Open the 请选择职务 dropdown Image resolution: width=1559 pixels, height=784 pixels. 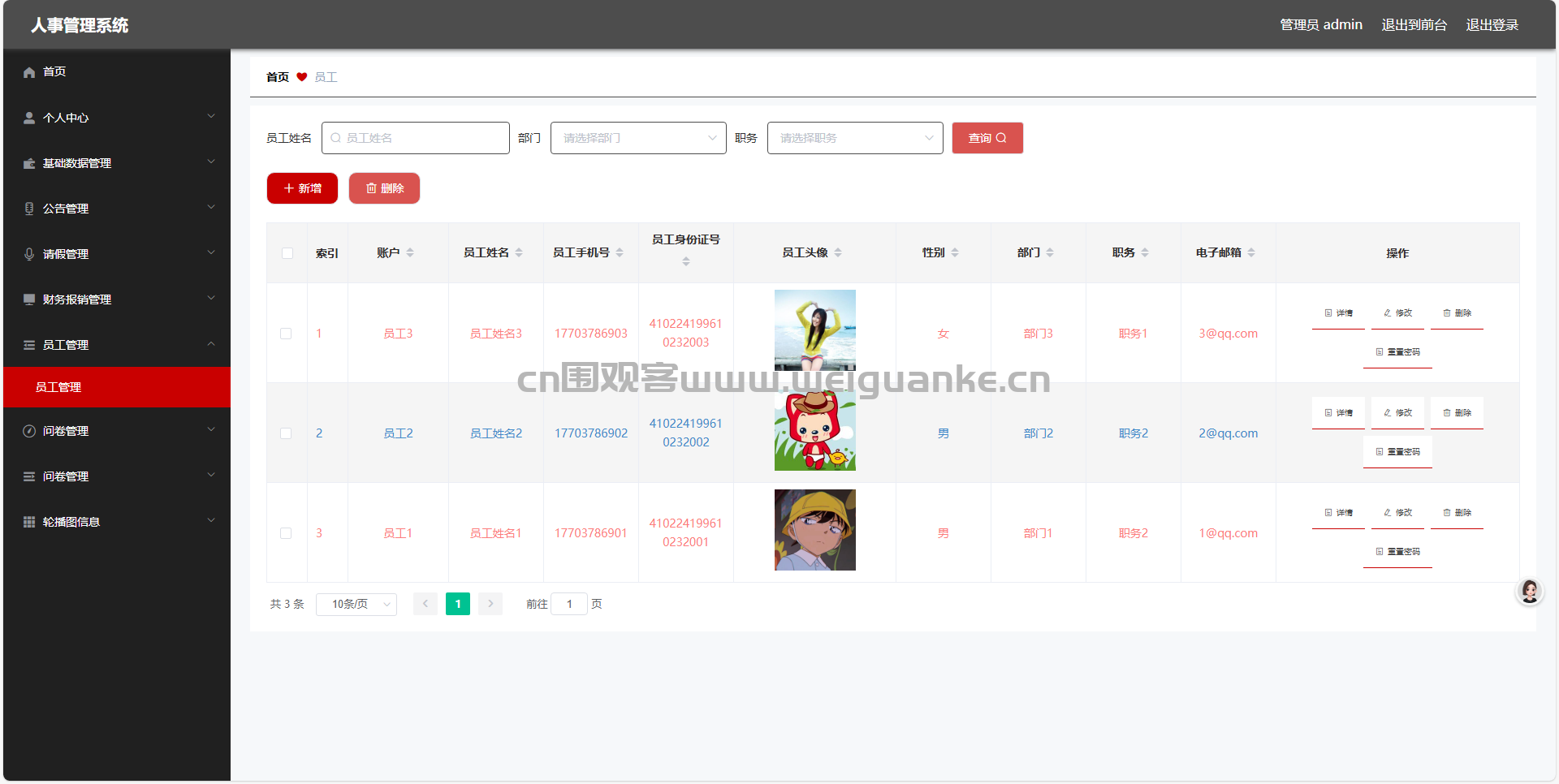pos(855,138)
